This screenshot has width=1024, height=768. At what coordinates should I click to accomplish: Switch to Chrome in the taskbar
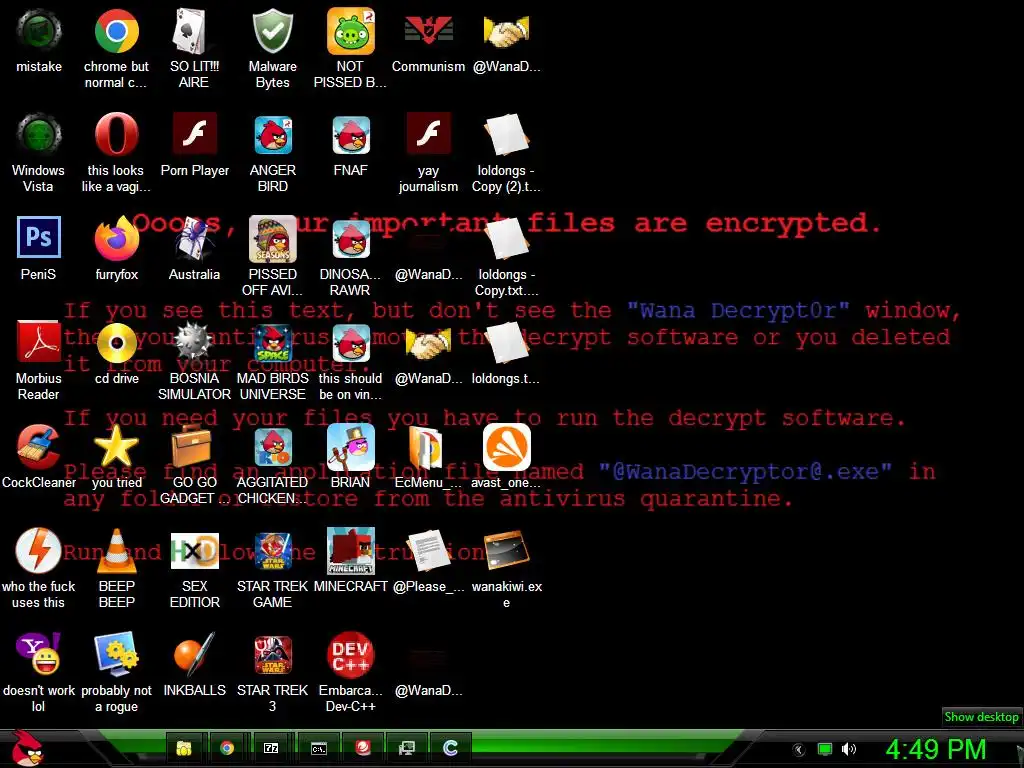[227, 748]
